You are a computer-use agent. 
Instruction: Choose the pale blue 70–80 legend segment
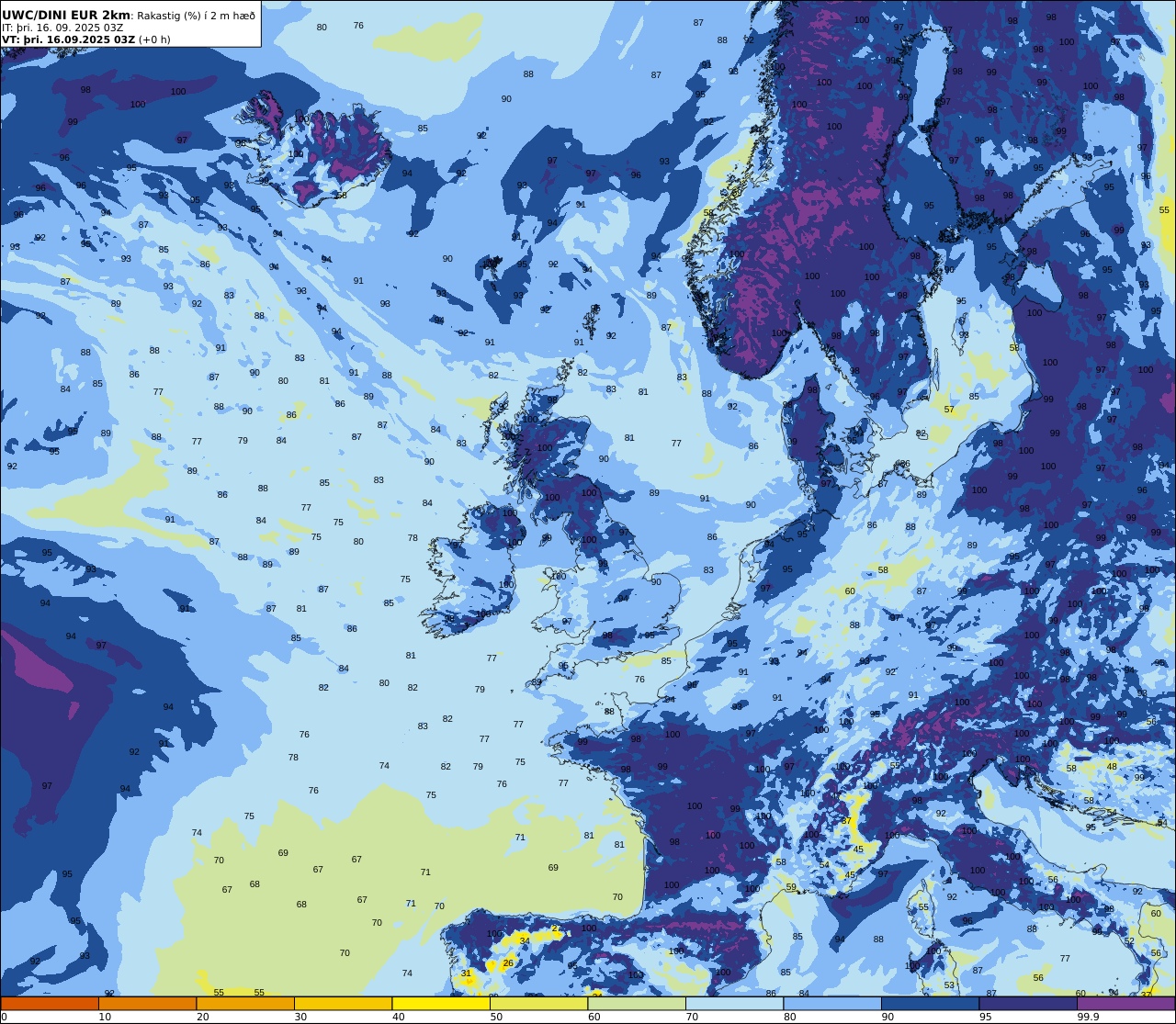(x=734, y=1003)
